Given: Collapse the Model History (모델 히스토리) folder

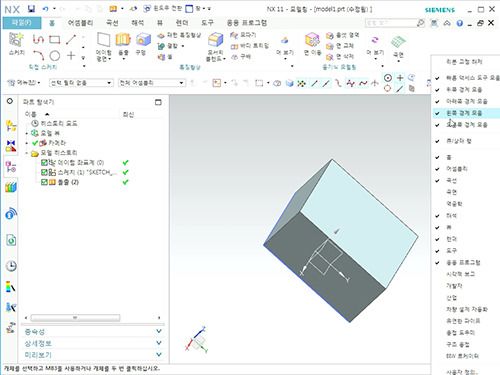Looking at the screenshot, I should (x=27, y=153).
